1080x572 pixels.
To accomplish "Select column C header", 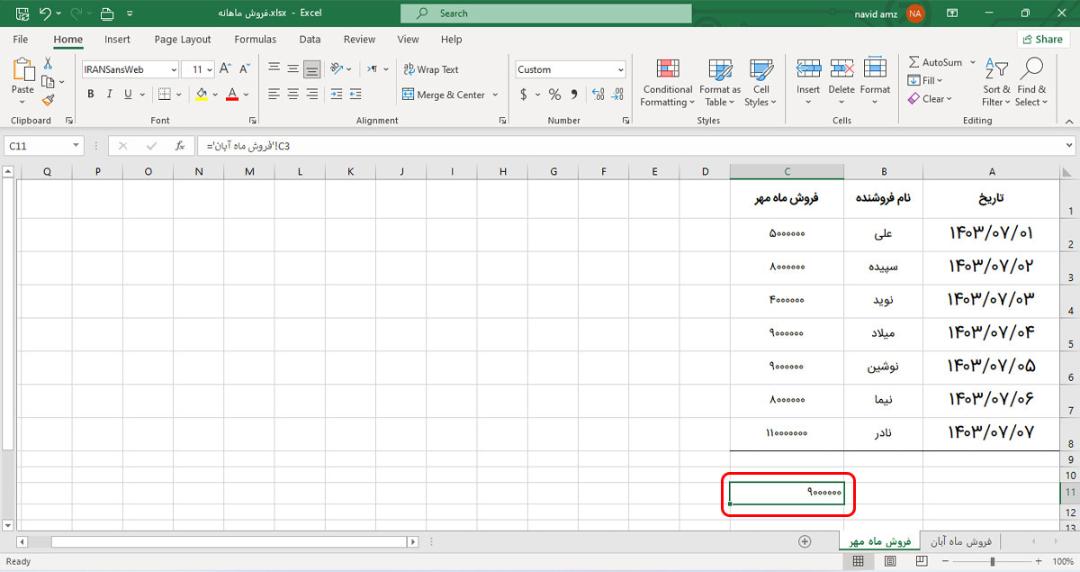I will point(787,172).
